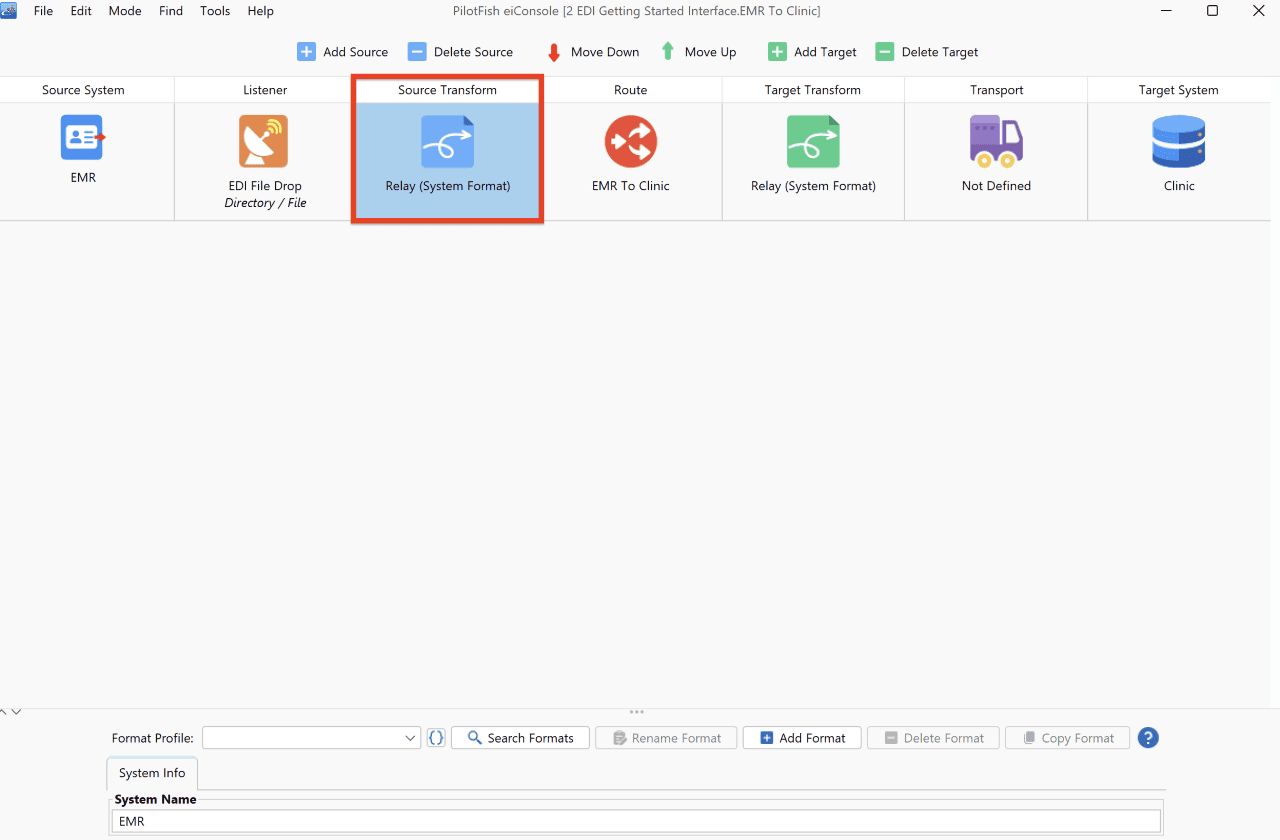Click the Rename Format button

pos(666,738)
